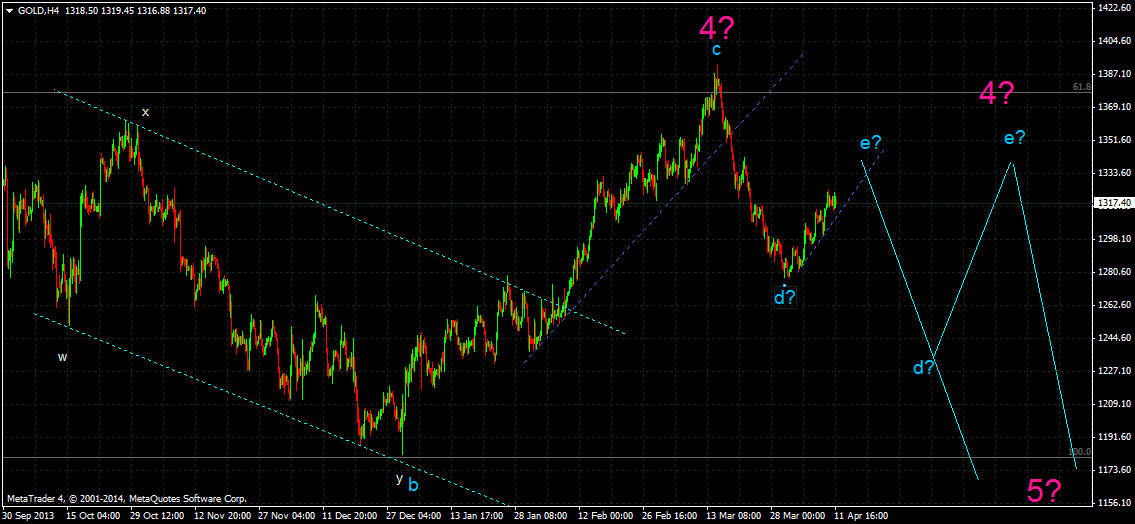Click price axis value 1369.10
Screen dimensions: 1135x524
(x=1113, y=107)
